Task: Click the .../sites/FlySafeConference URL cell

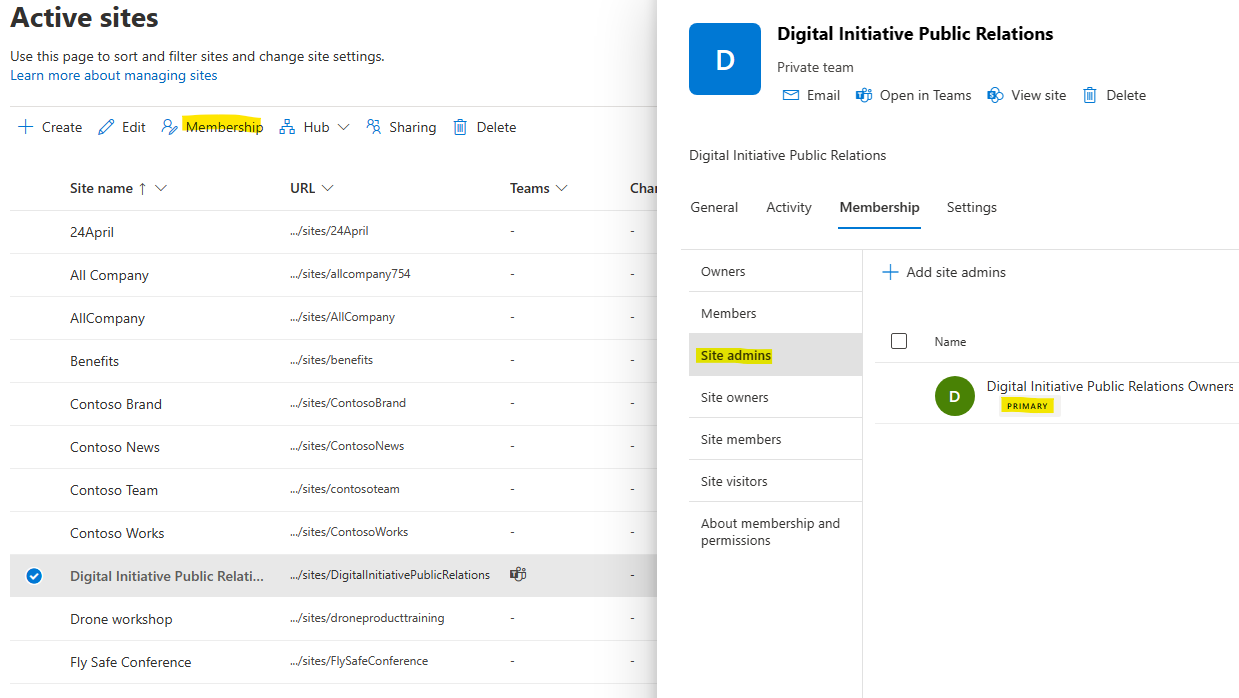Action: [x=359, y=661]
